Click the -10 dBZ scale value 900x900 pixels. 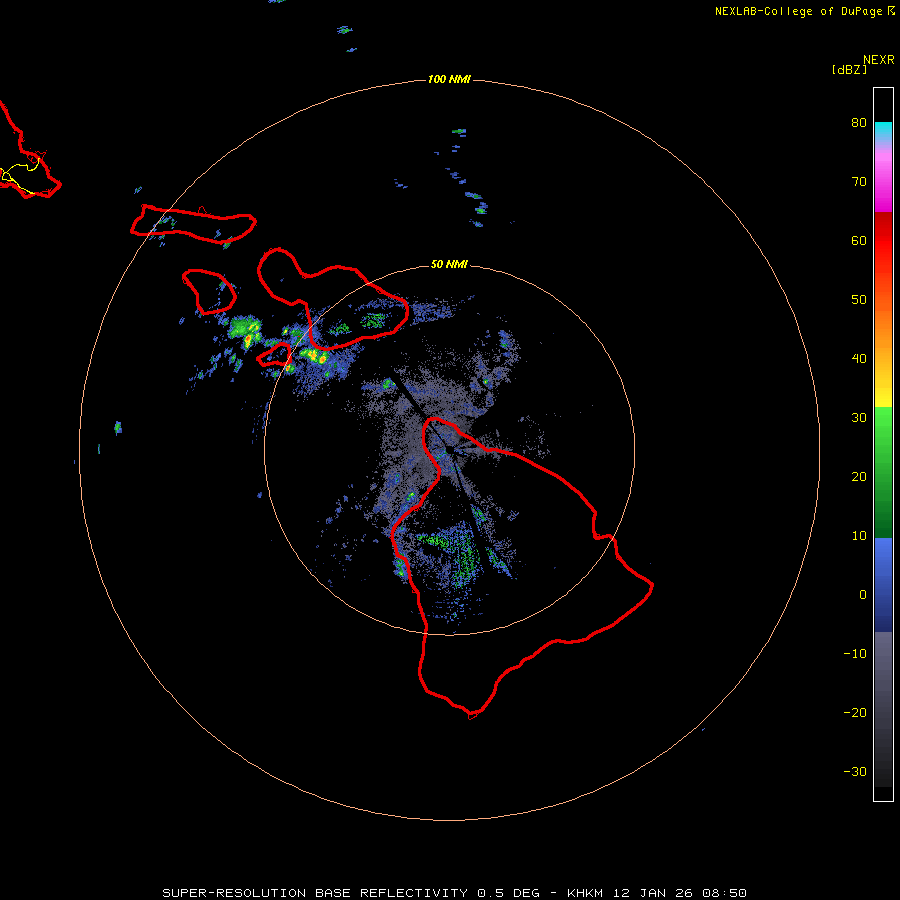[855, 654]
